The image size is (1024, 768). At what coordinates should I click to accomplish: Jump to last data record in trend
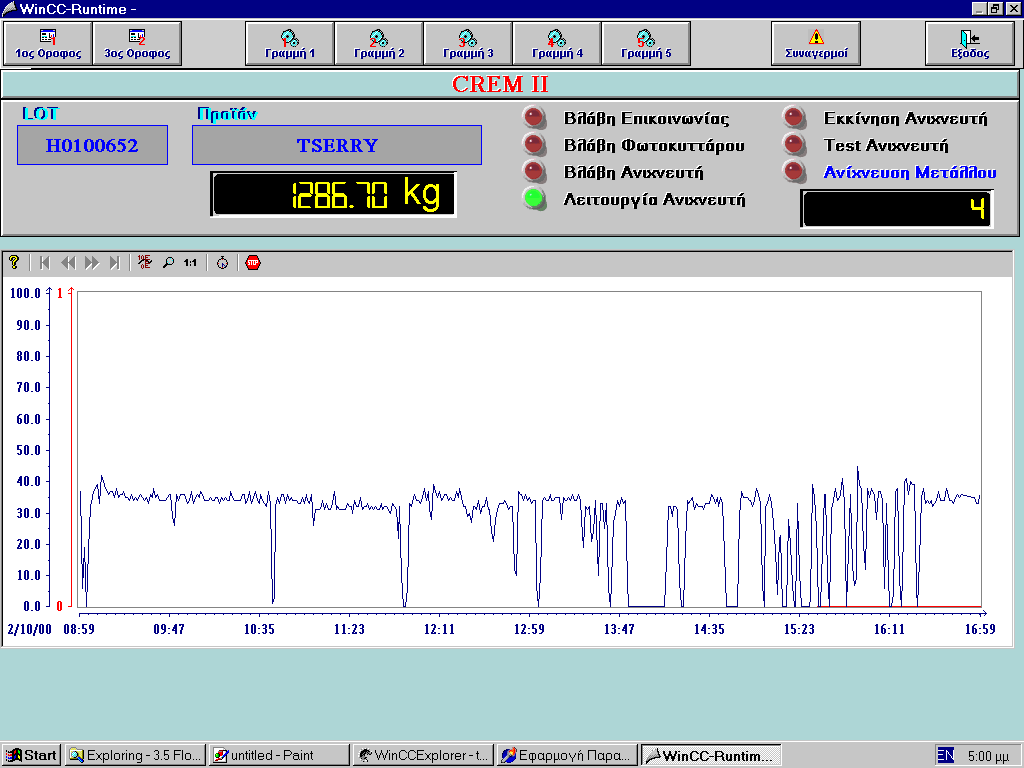[115, 263]
